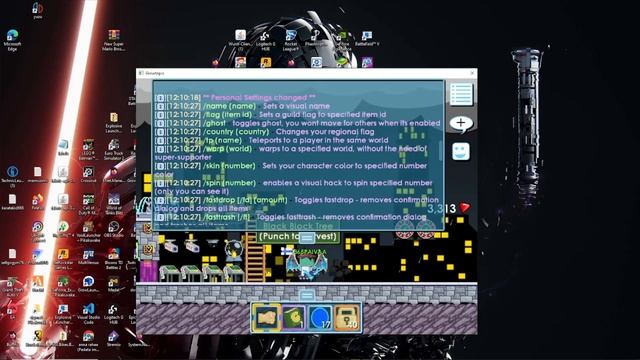Open Rockstar Games Launcher desktop shortcut

pos(62,259)
